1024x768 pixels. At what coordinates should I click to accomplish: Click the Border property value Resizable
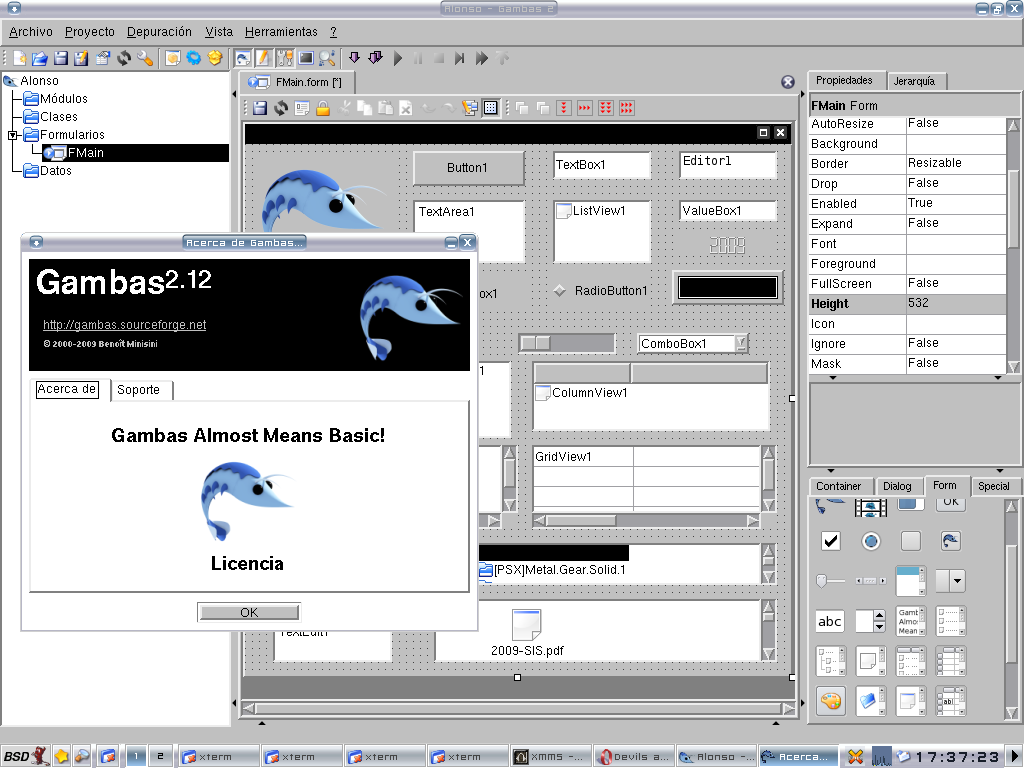[x=956, y=163]
